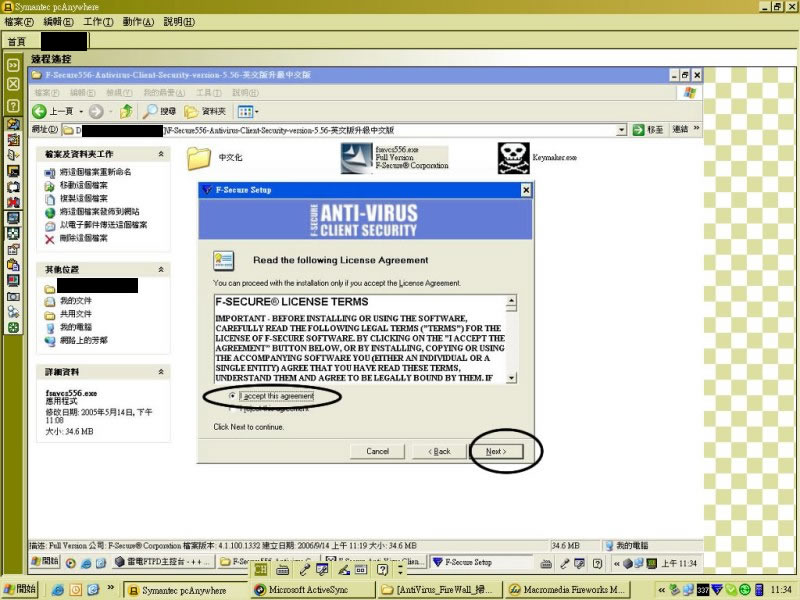The image size is (800, 600).
Task: Select the Keymaker.exe skull icon
Action: click(x=513, y=158)
